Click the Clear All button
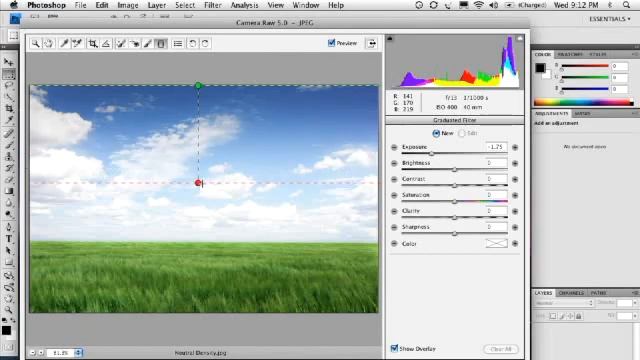The image size is (640, 360). pyautogui.click(x=501, y=349)
